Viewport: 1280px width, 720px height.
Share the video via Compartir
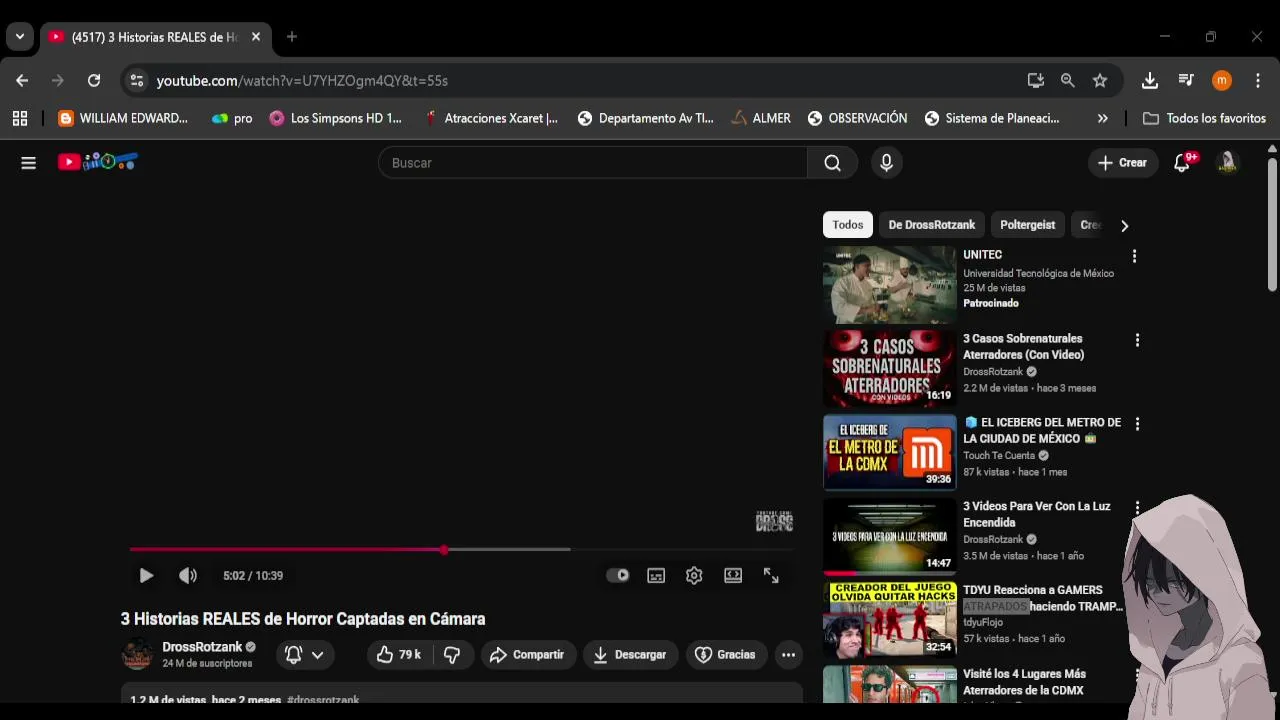tap(528, 654)
